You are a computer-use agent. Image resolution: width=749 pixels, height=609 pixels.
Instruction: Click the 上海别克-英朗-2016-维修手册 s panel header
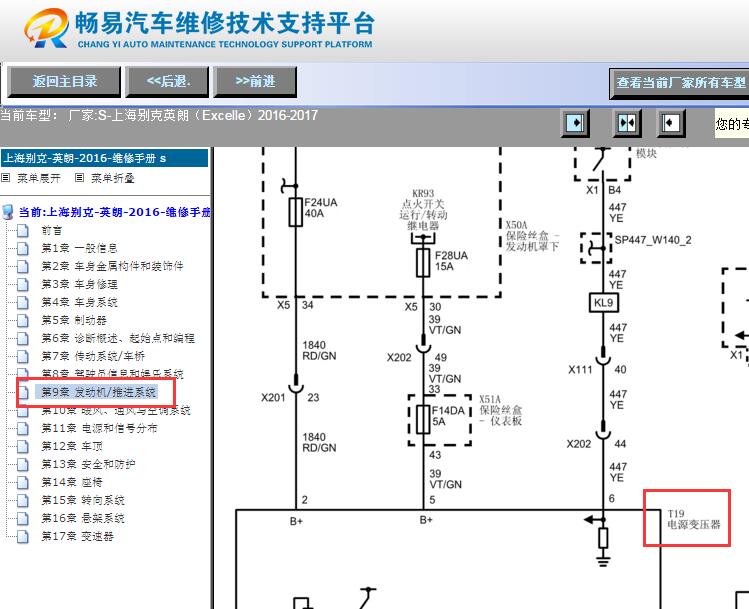104,158
